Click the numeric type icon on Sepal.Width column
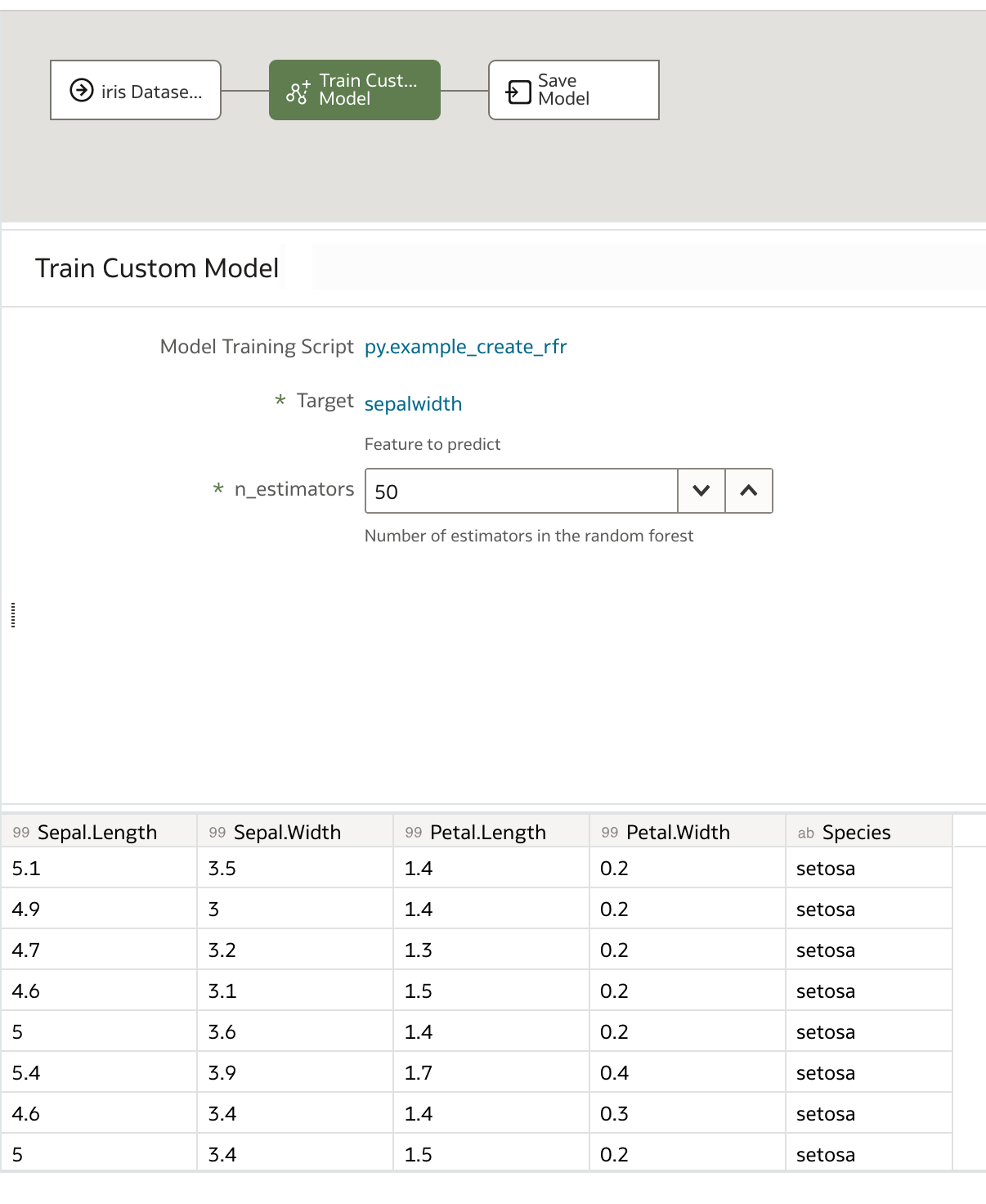 coord(217,831)
